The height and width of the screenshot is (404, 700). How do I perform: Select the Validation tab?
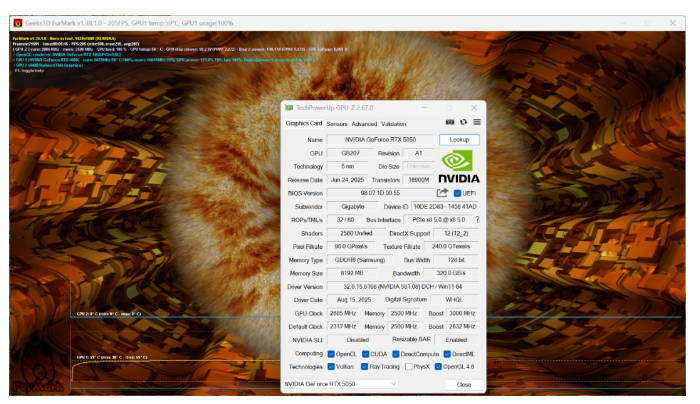(394, 124)
